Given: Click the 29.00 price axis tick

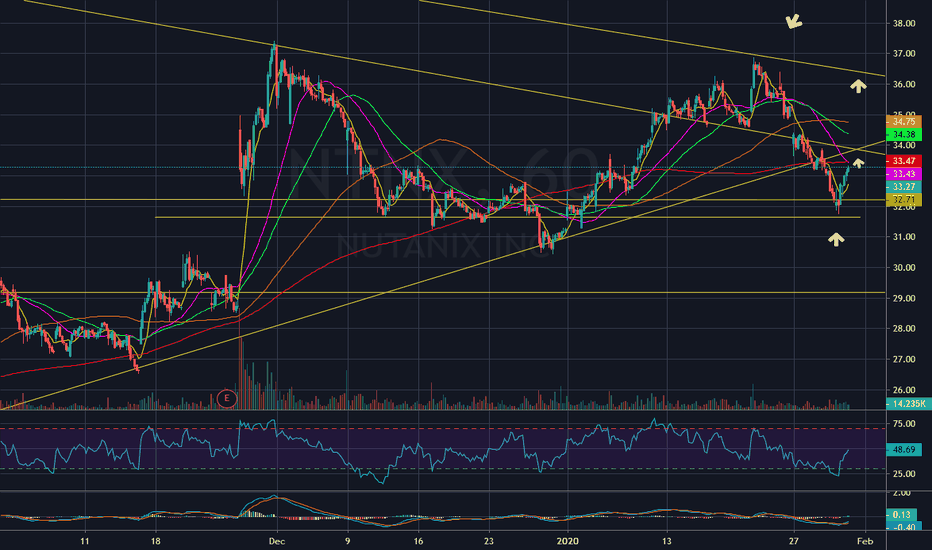Looking at the screenshot, I should [903, 298].
